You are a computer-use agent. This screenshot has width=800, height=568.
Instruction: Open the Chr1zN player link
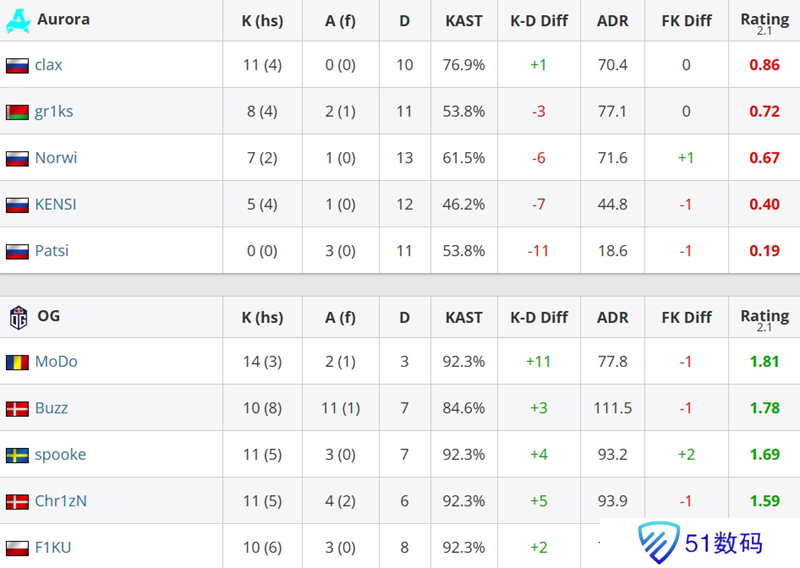coord(61,501)
